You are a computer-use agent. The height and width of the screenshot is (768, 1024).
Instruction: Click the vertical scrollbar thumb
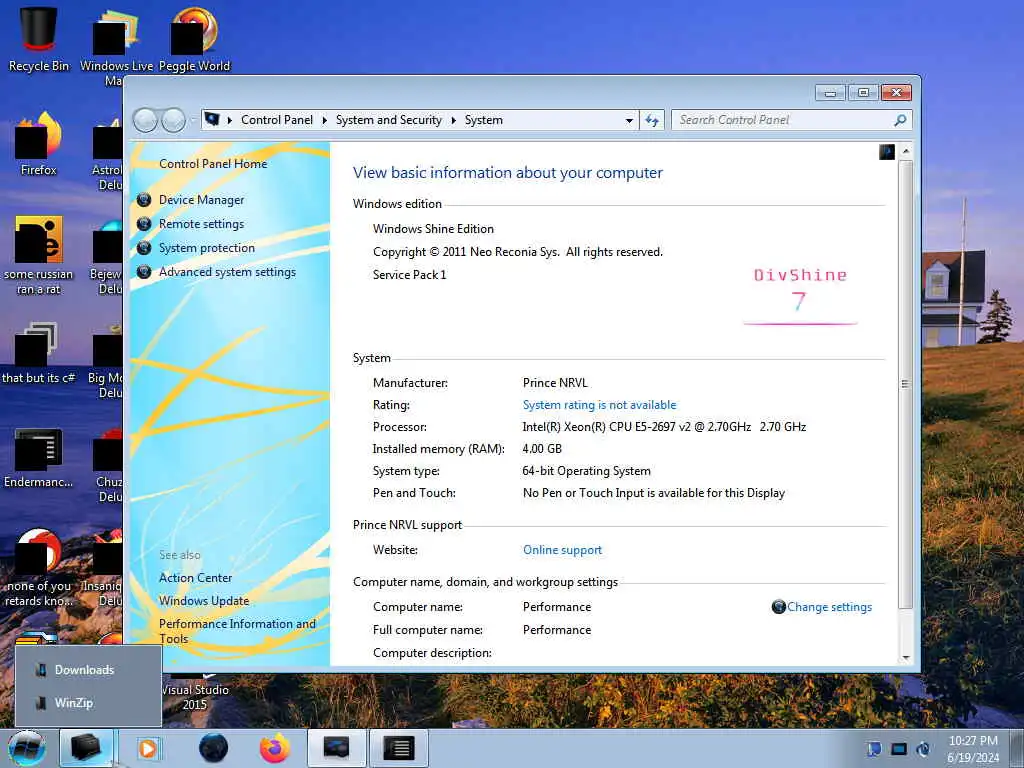click(906, 385)
